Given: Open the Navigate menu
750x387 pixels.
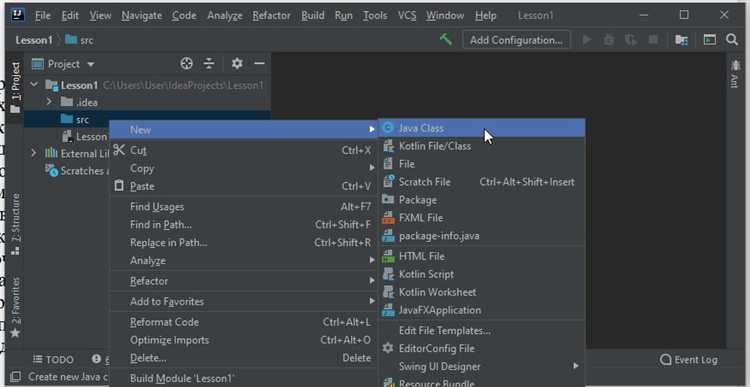Looking at the screenshot, I should pyautogui.click(x=142, y=16).
